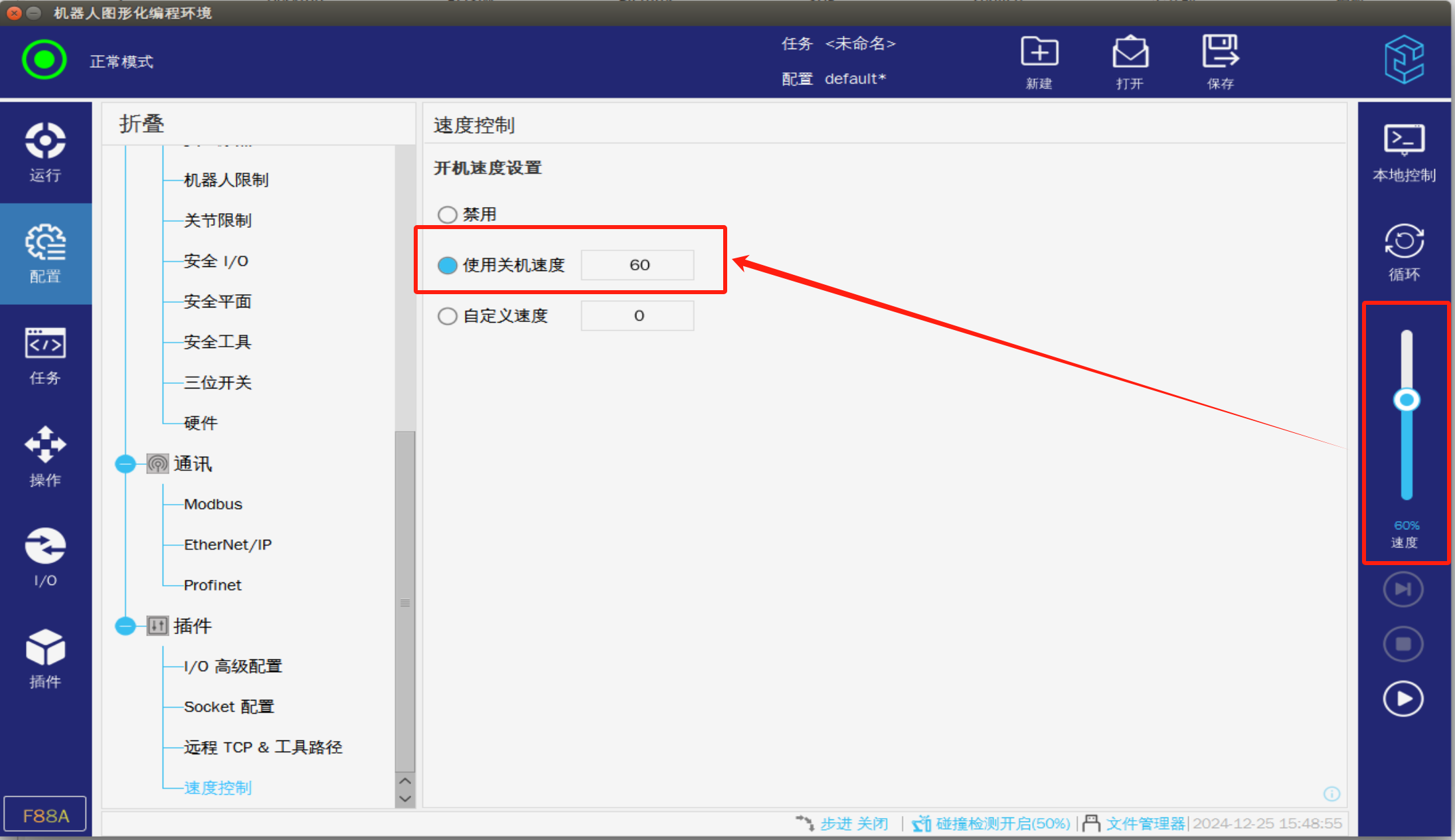Select 速度控制 in the tree
This screenshot has width=1455, height=840.
pos(218,788)
